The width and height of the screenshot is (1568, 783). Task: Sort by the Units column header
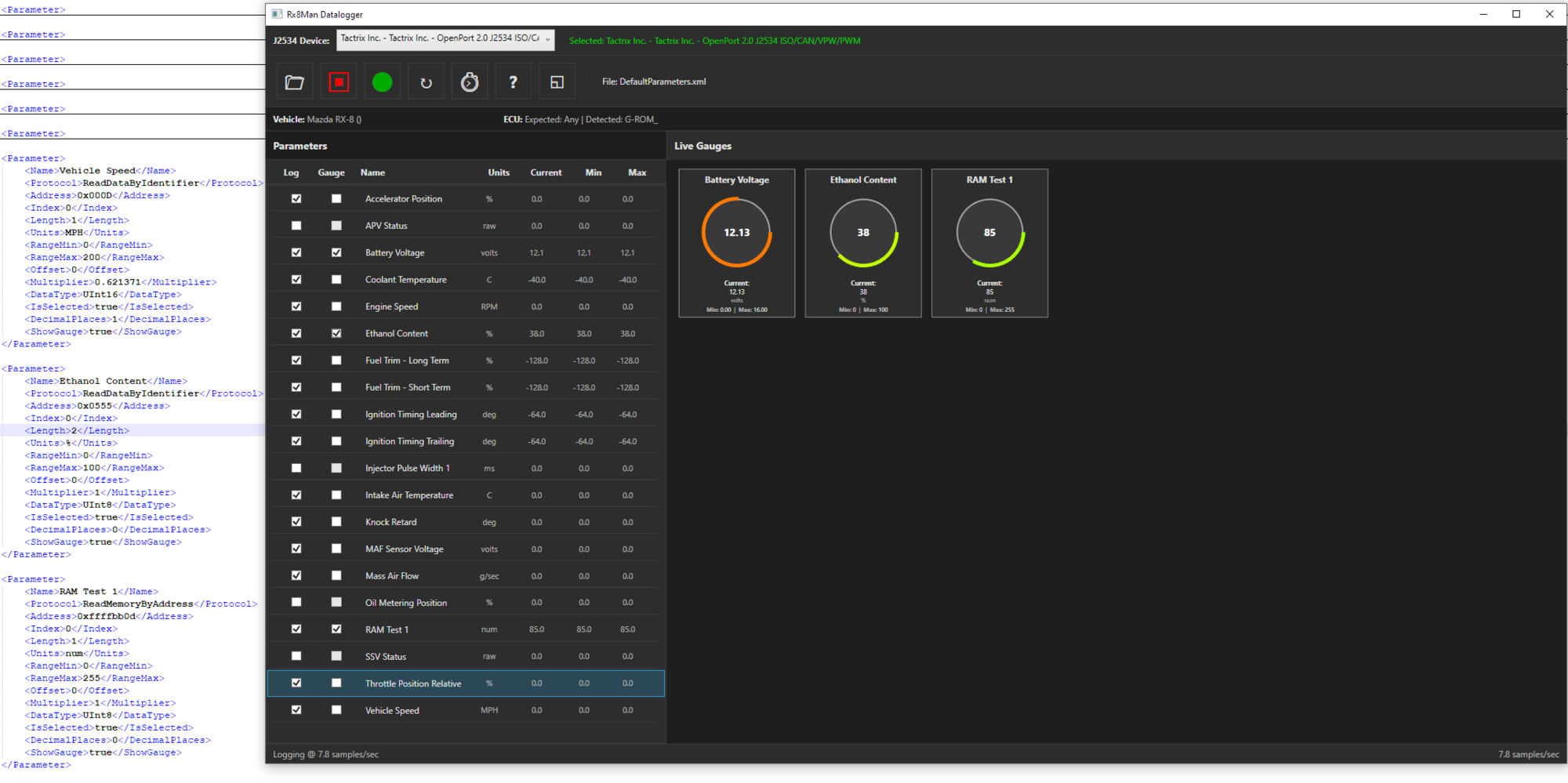click(x=499, y=172)
